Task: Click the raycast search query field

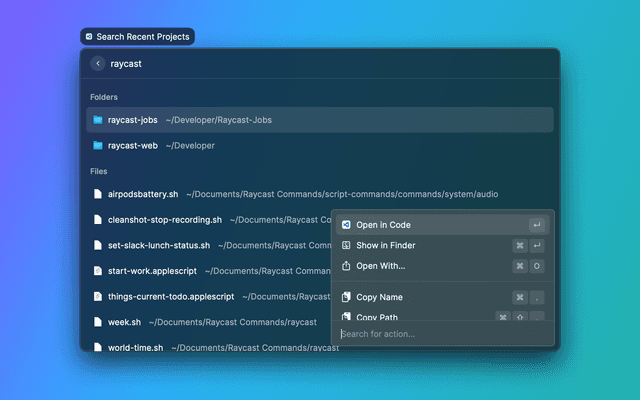Action: coord(300,63)
